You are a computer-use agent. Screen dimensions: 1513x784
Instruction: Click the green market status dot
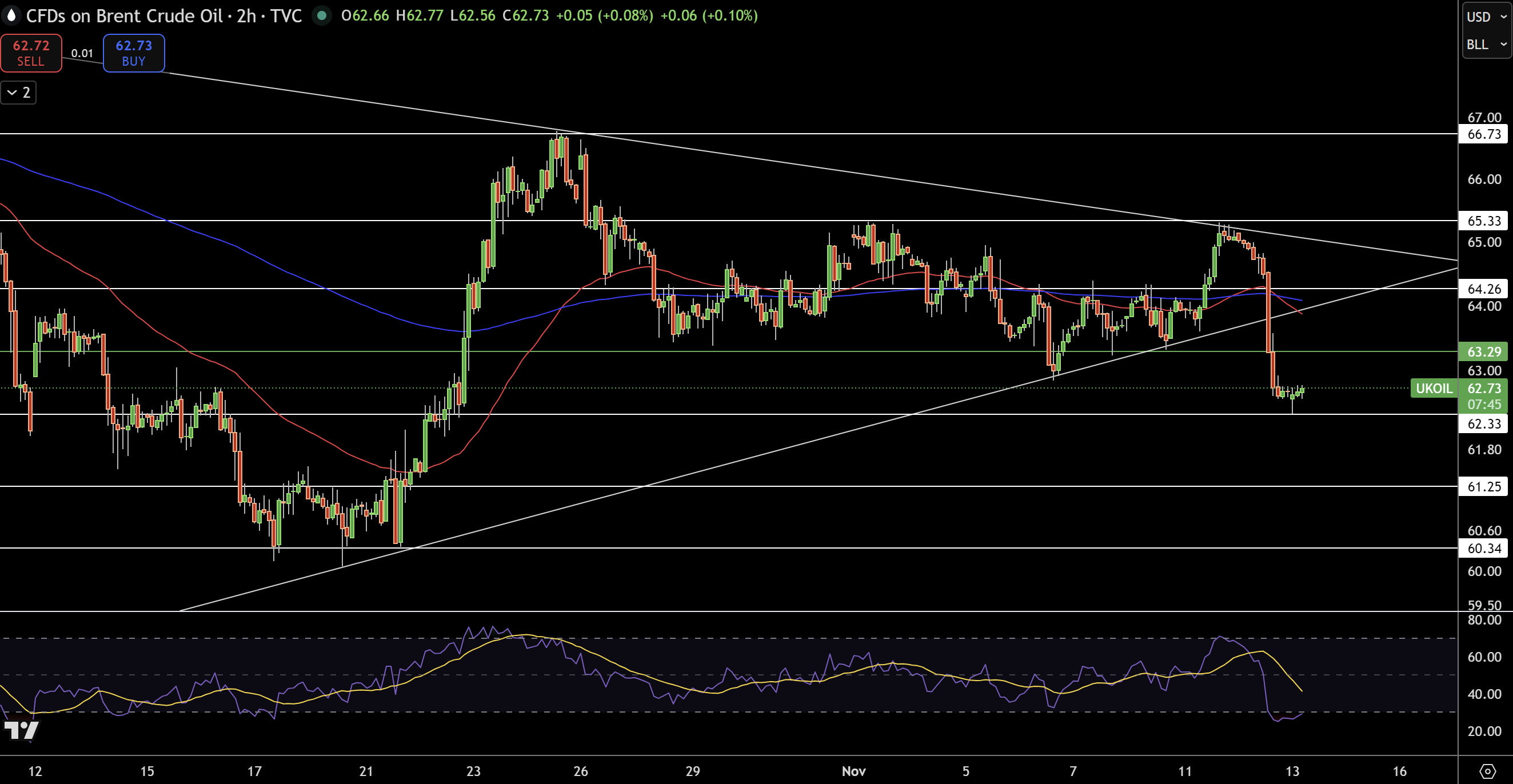[x=322, y=17]
